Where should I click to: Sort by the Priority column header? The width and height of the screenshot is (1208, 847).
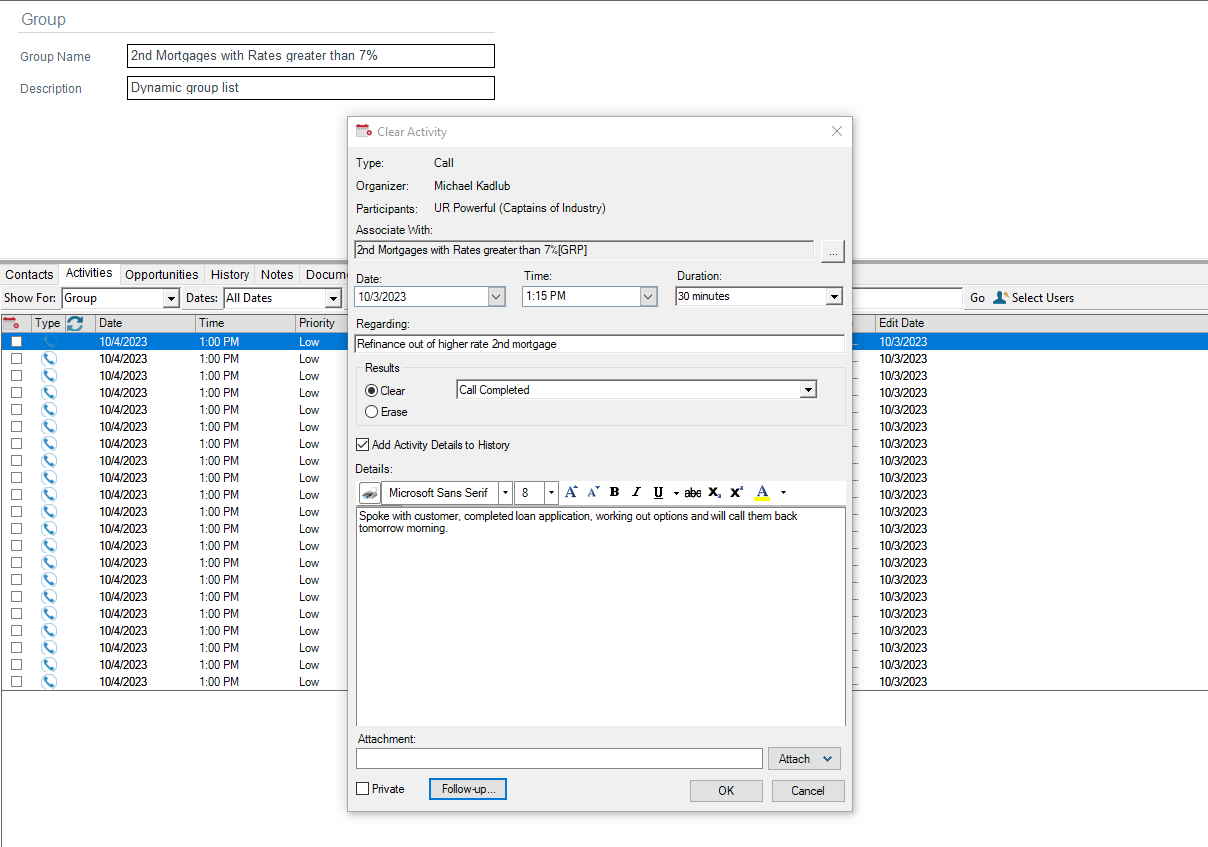pyautogui.click(x=321, y=323)
